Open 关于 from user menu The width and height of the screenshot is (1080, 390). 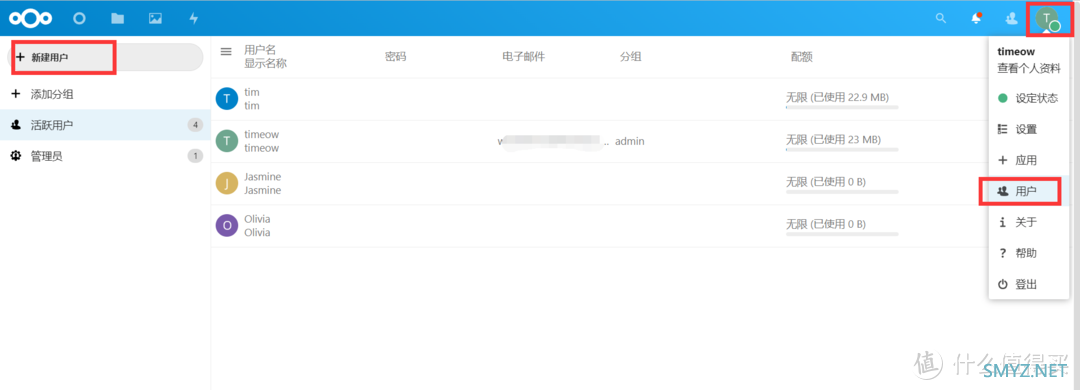click(1030, 223)
